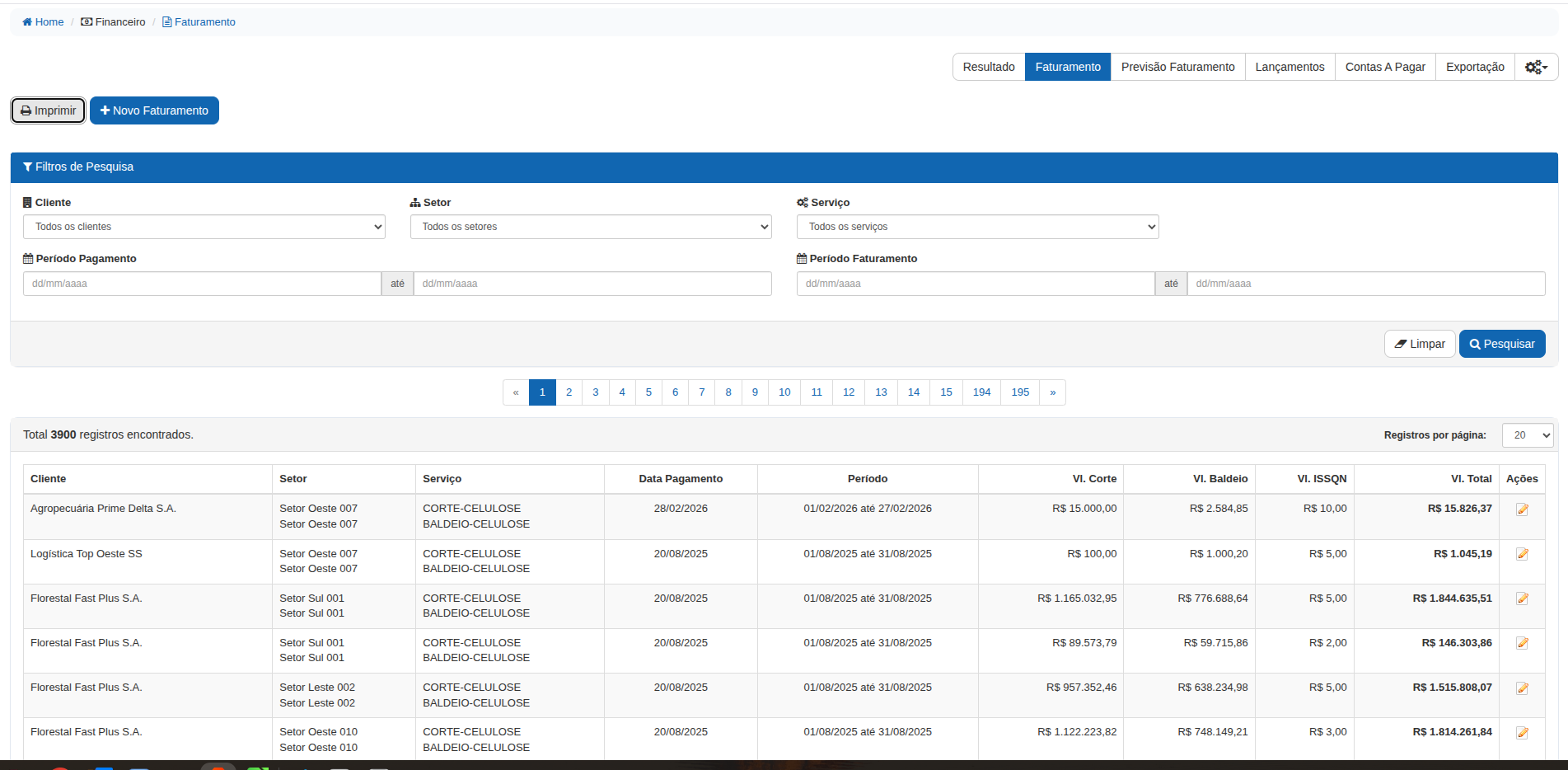This screenshot has width=1568, height=770.
Task: Click the Home breadcrumb icon link
Action: (43, 22)
